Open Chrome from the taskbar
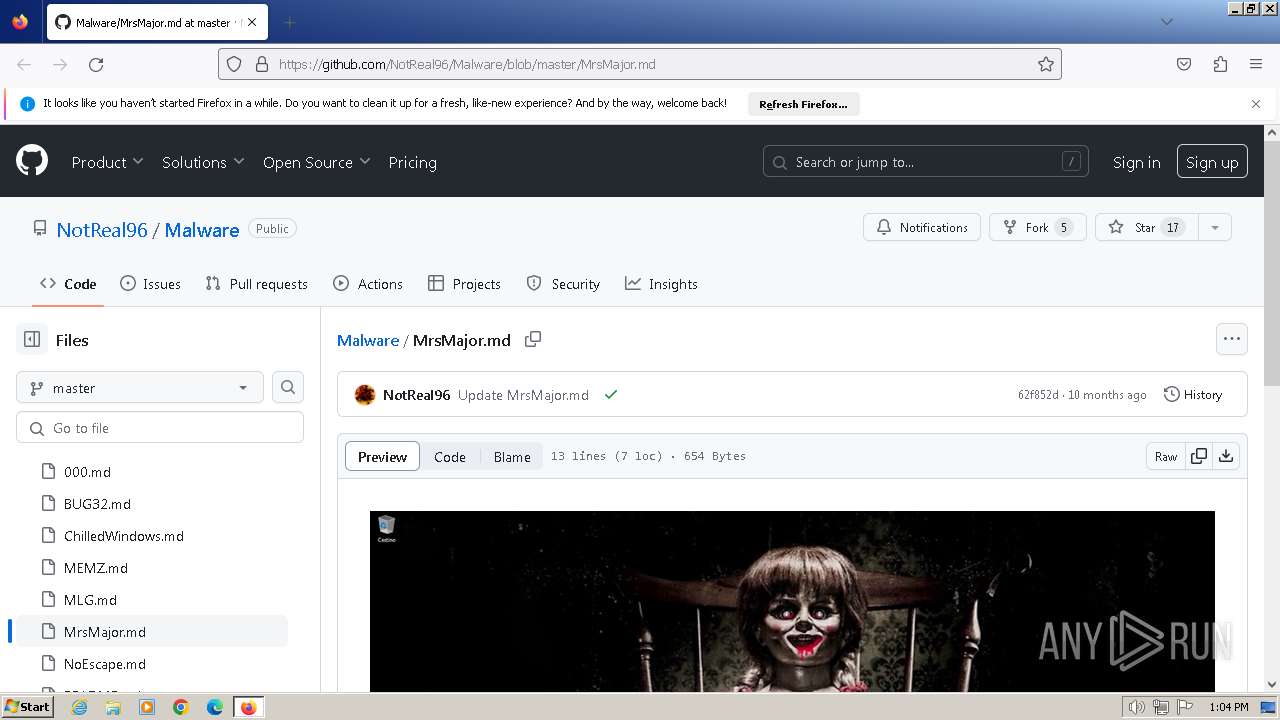Image resolution: width=1280 pixels, height=720 pixels. 181,707
